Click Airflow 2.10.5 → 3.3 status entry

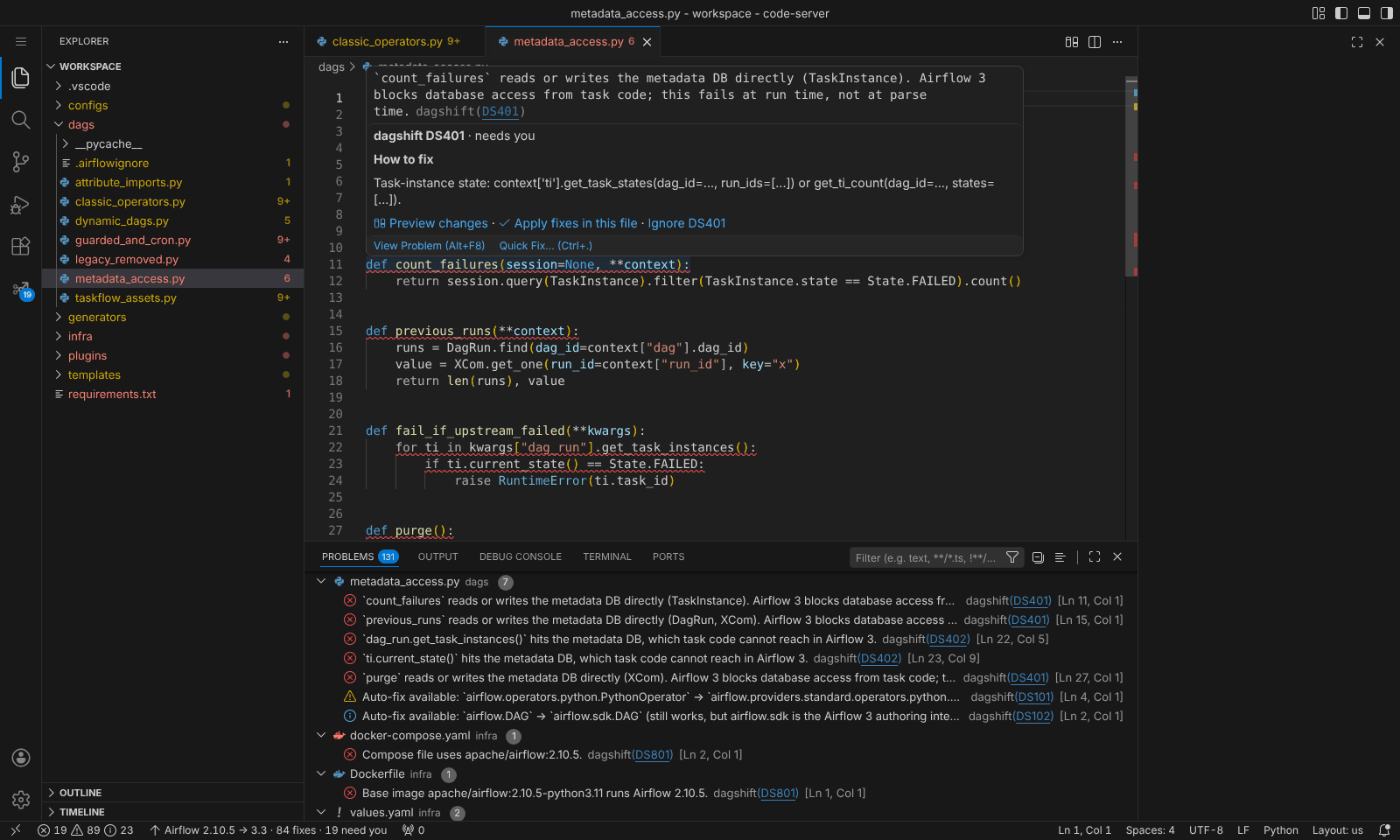268,830
